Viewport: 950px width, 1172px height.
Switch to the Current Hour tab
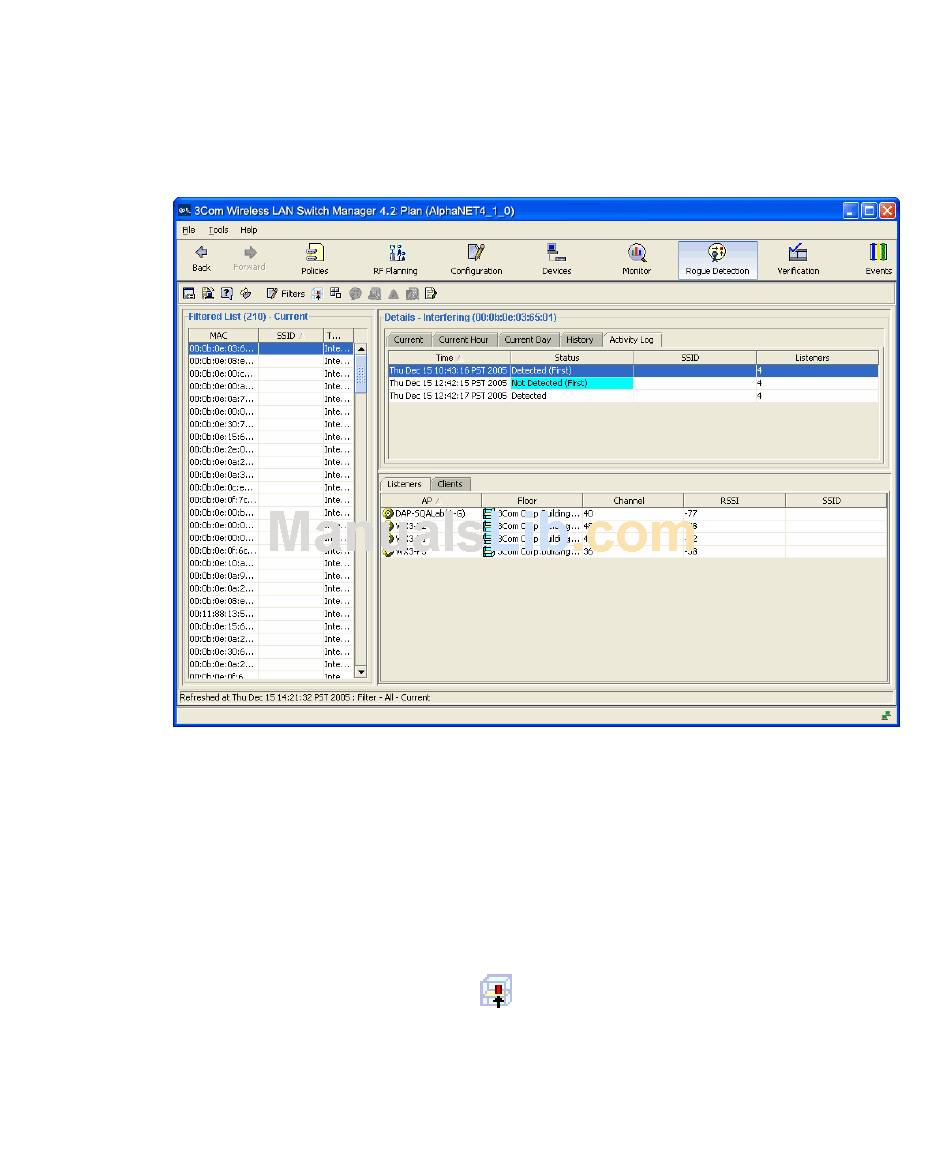(463, 339)
